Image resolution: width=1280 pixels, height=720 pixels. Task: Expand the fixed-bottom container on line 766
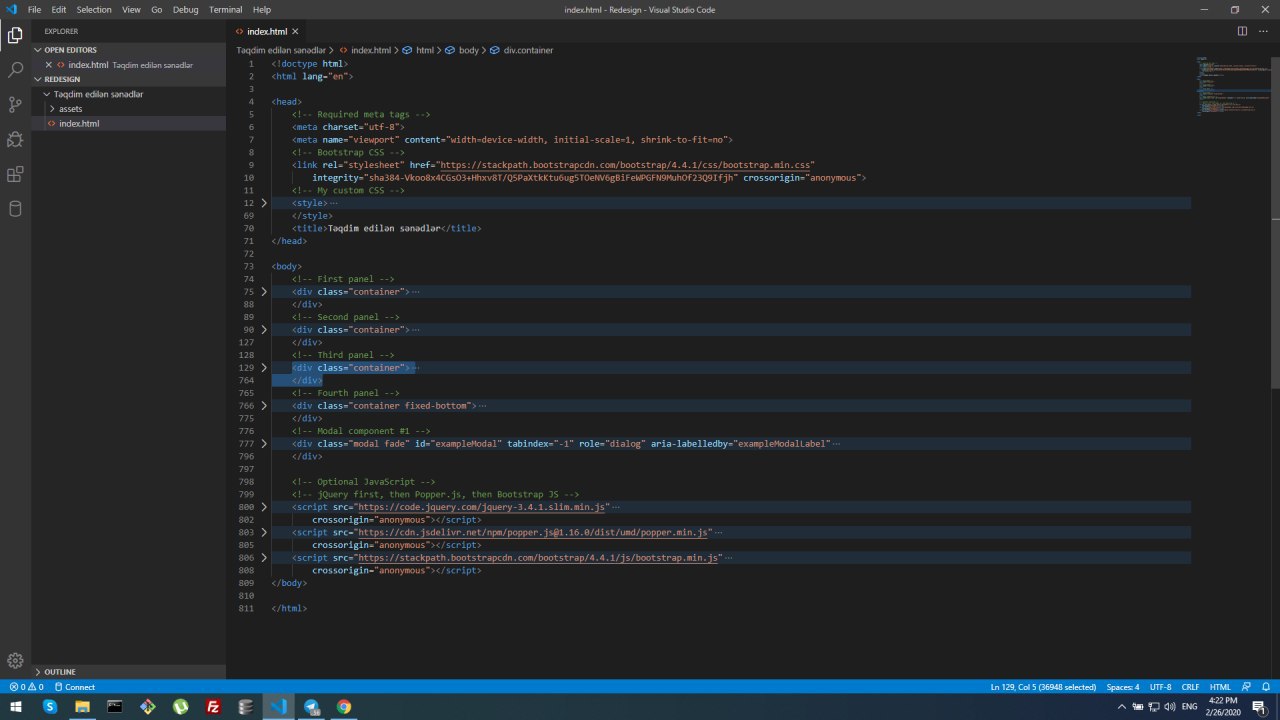pyautogui.click(x=264, y=405)
